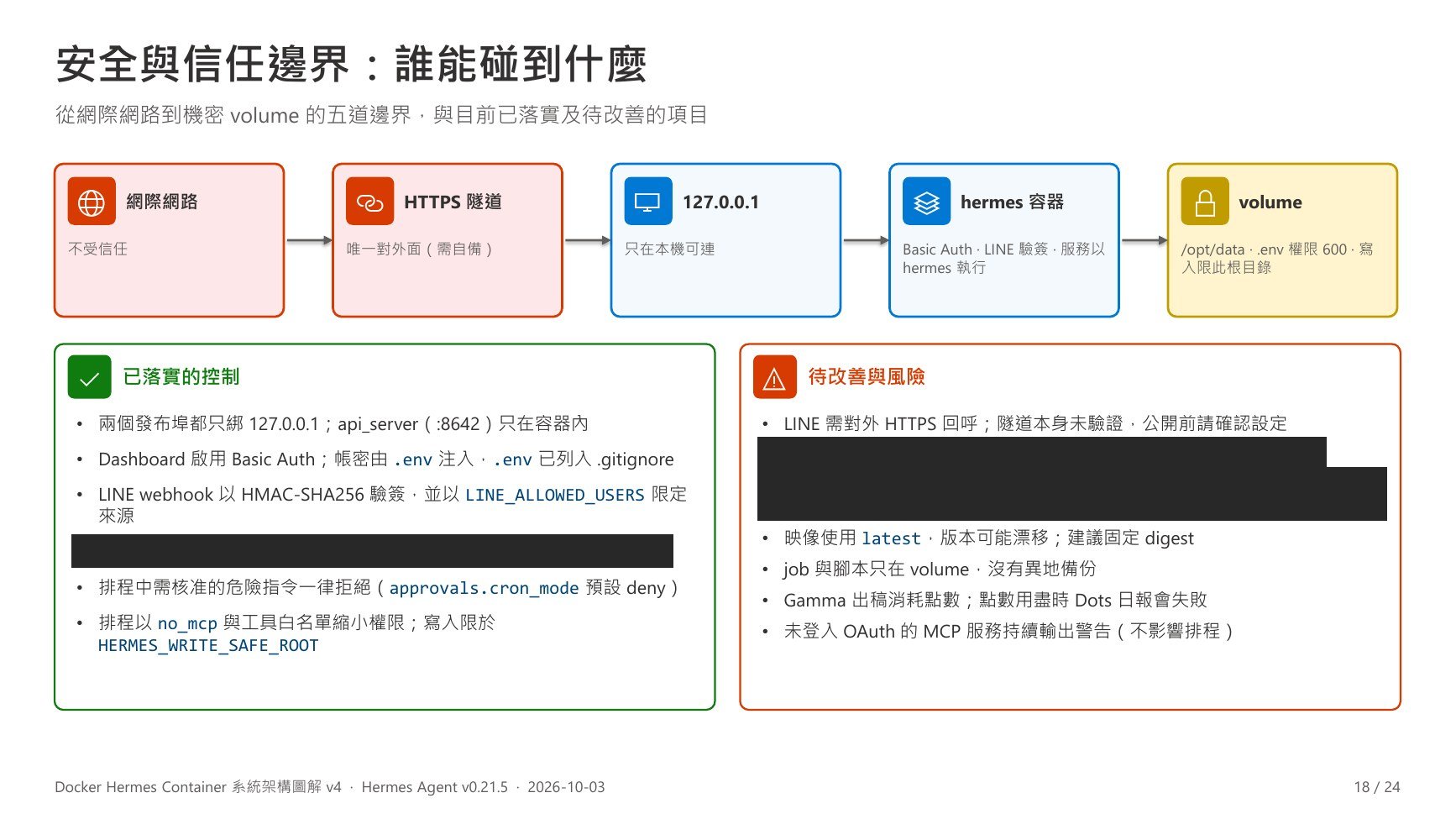Click the warning triangle icon for 待改善與風險
Image resolution: width=1456 pixels, height=819 pixels.
coord(774,377)
